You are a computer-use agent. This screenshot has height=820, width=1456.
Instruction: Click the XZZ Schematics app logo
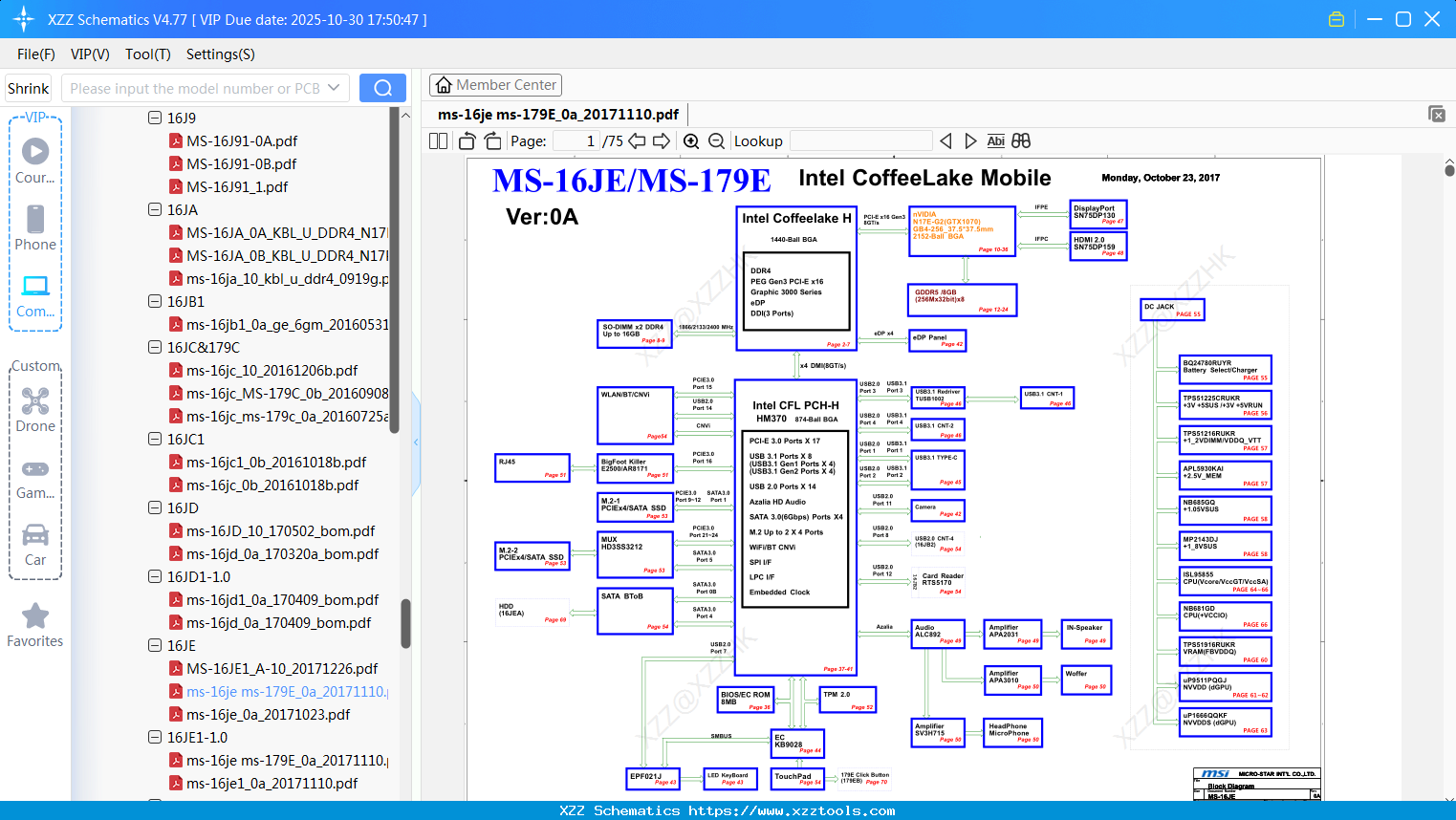(x=23, y=19)
